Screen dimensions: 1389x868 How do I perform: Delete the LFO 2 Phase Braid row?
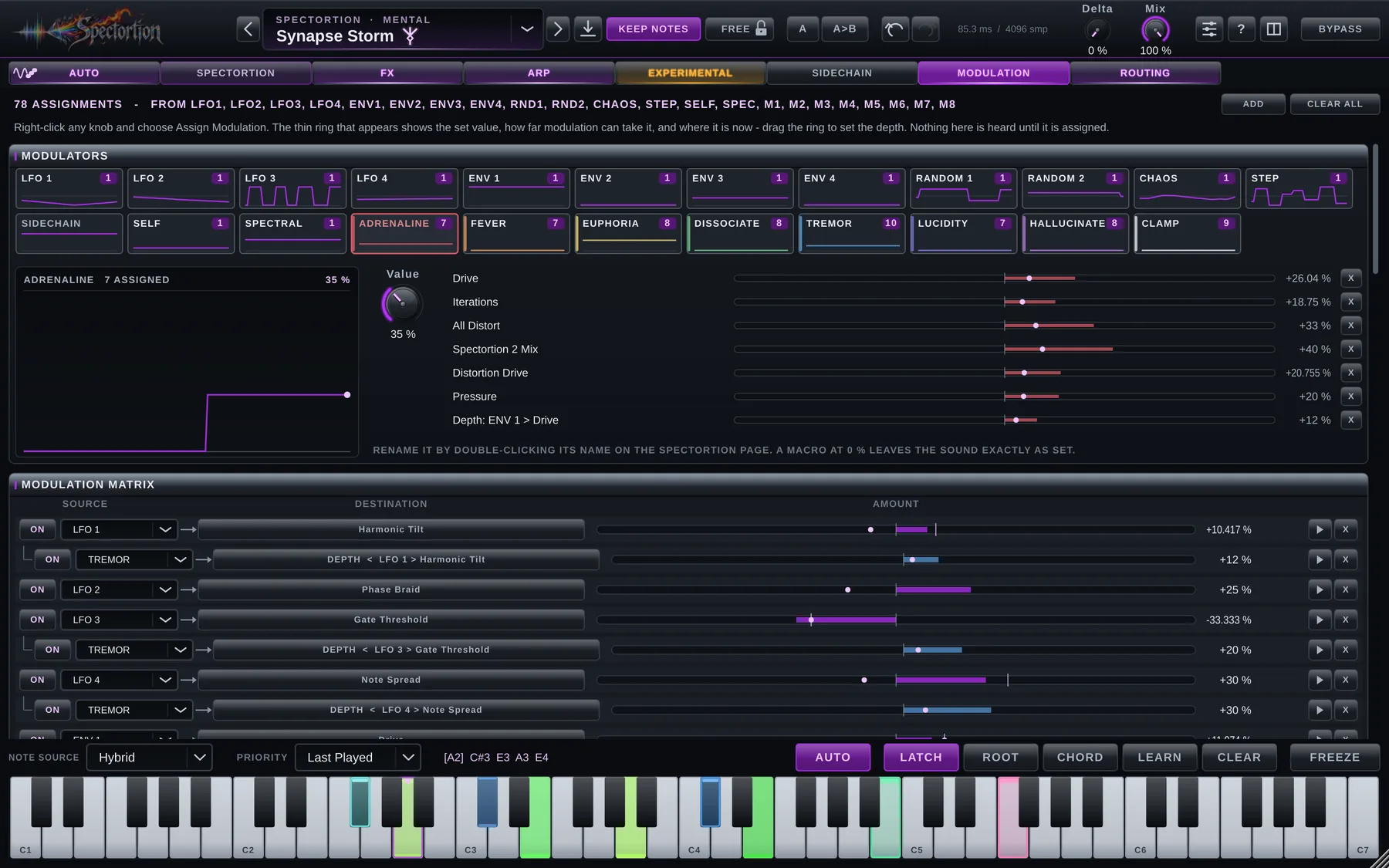tap(1346, 590)
